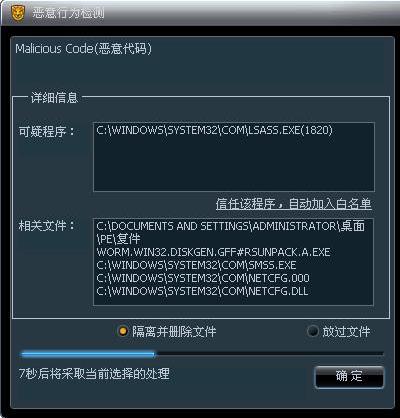Screen dimensions: 400x418
Task: Click the unfilled part of the countdown bar
Action: pos(270,354)
